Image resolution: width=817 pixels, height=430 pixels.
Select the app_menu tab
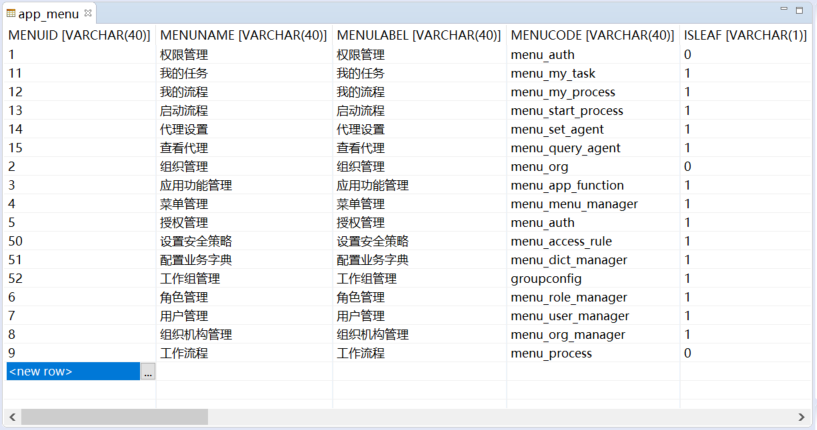(48, 14)
